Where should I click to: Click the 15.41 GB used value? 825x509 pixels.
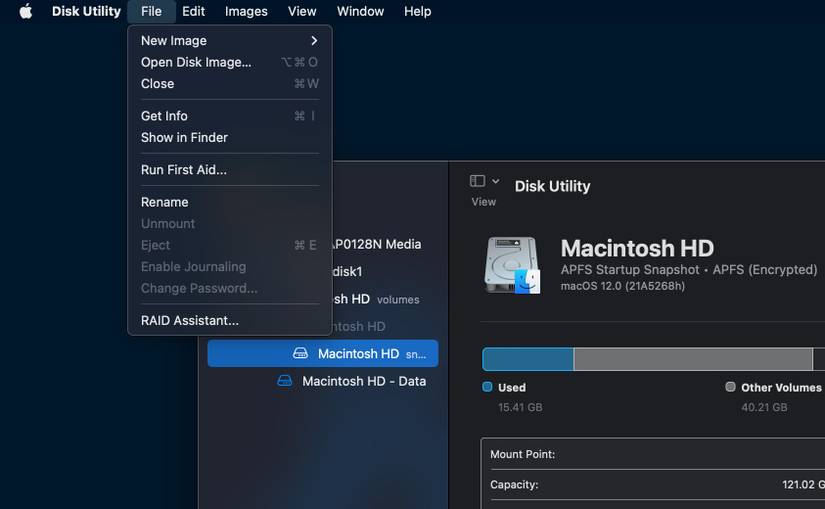[x=520, y=407]
